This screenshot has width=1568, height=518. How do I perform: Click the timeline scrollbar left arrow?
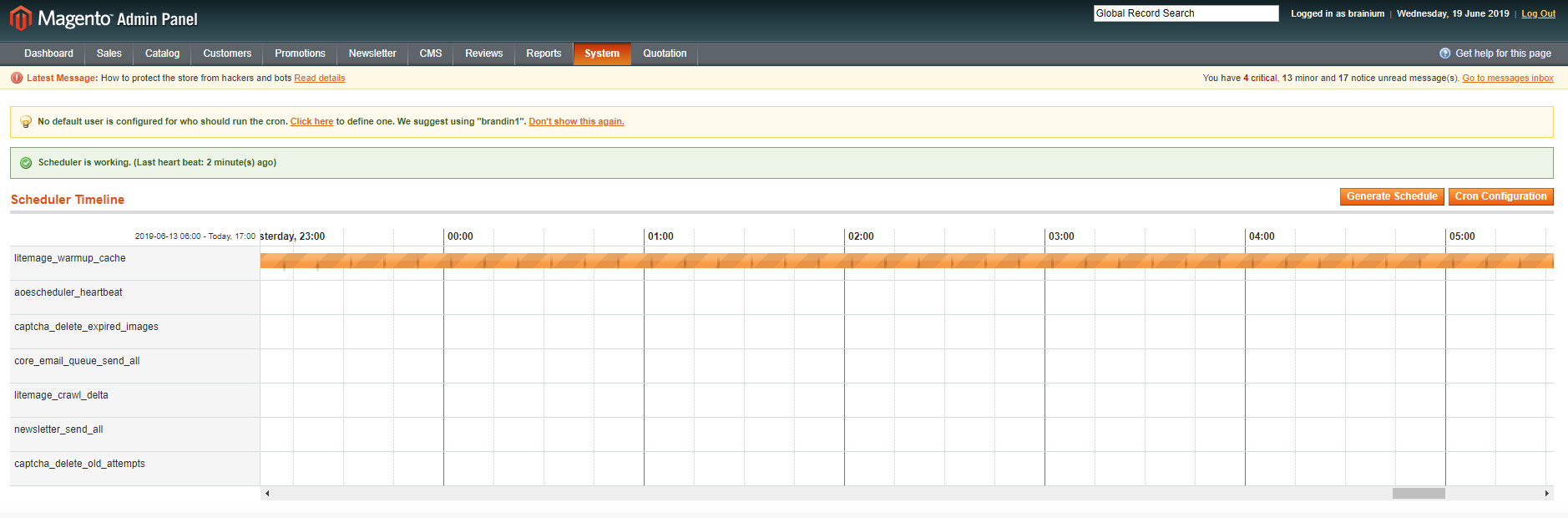[267, 494]
